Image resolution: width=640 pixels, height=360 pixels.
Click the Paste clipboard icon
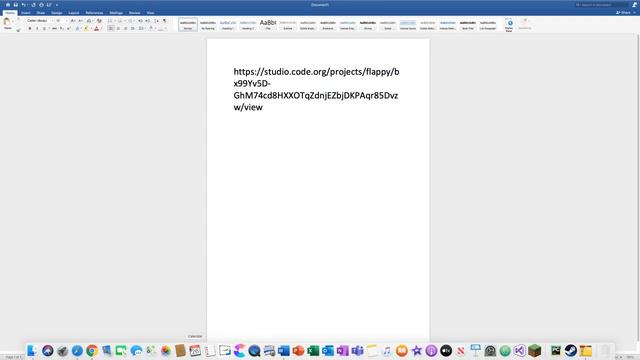(7, 22)
